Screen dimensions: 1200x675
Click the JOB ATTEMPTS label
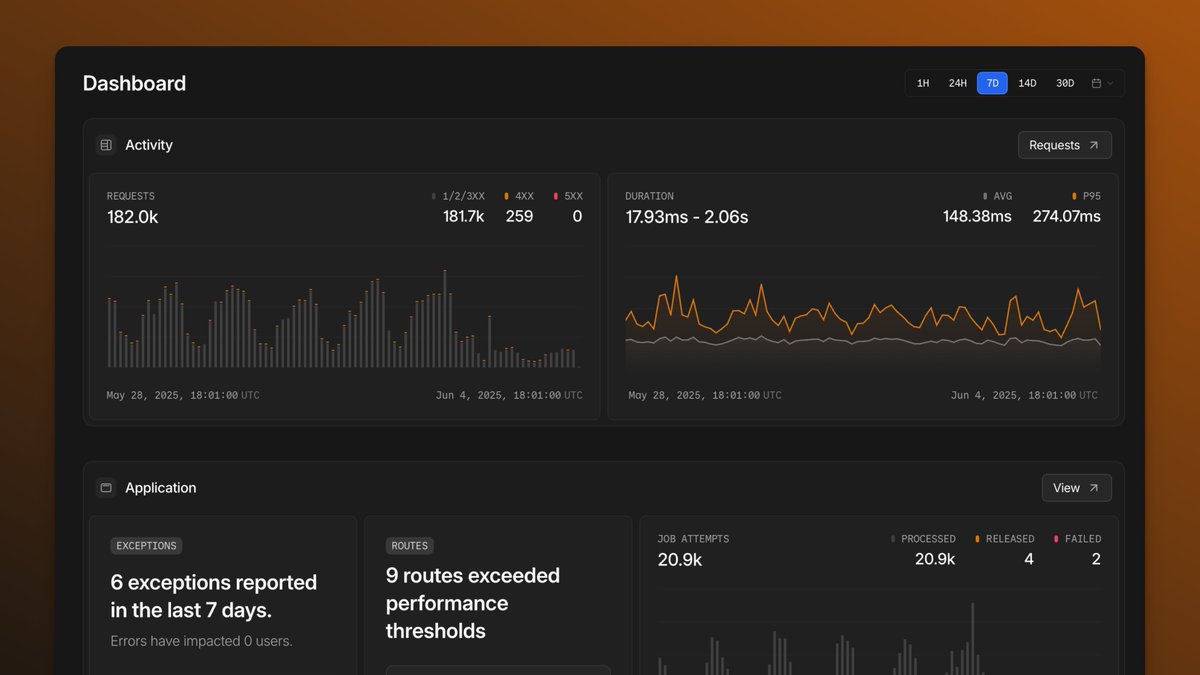coord(693,539)
